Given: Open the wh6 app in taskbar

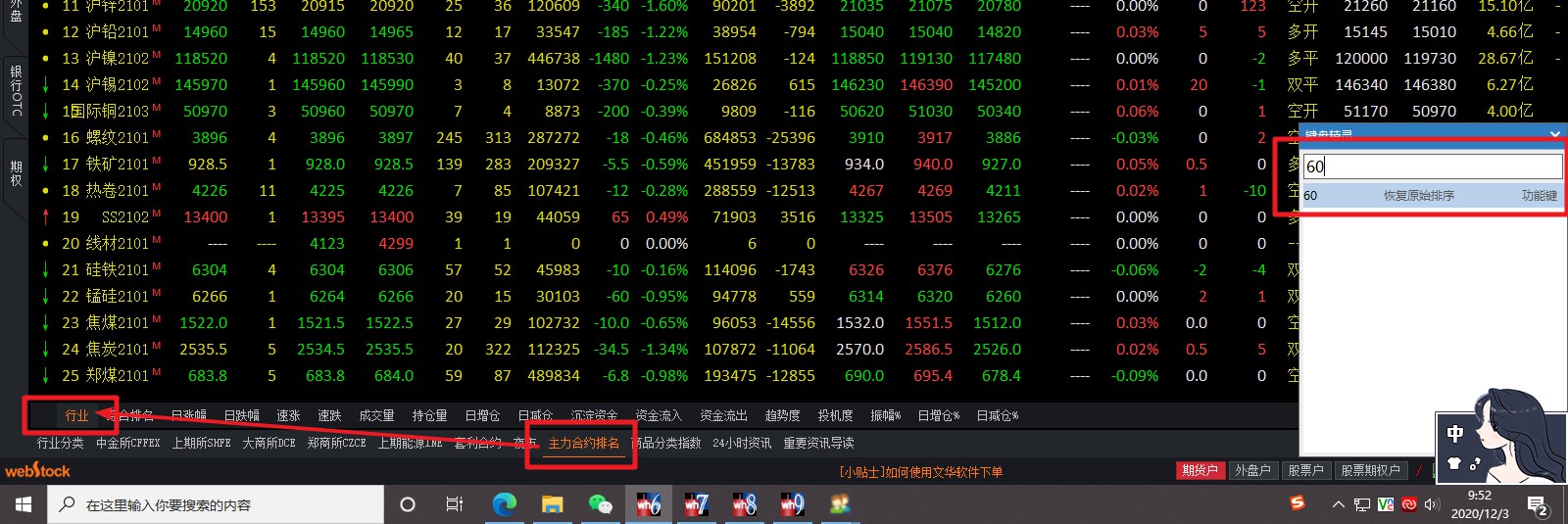Looking at the screenshot, I should (x=648, y=504).
